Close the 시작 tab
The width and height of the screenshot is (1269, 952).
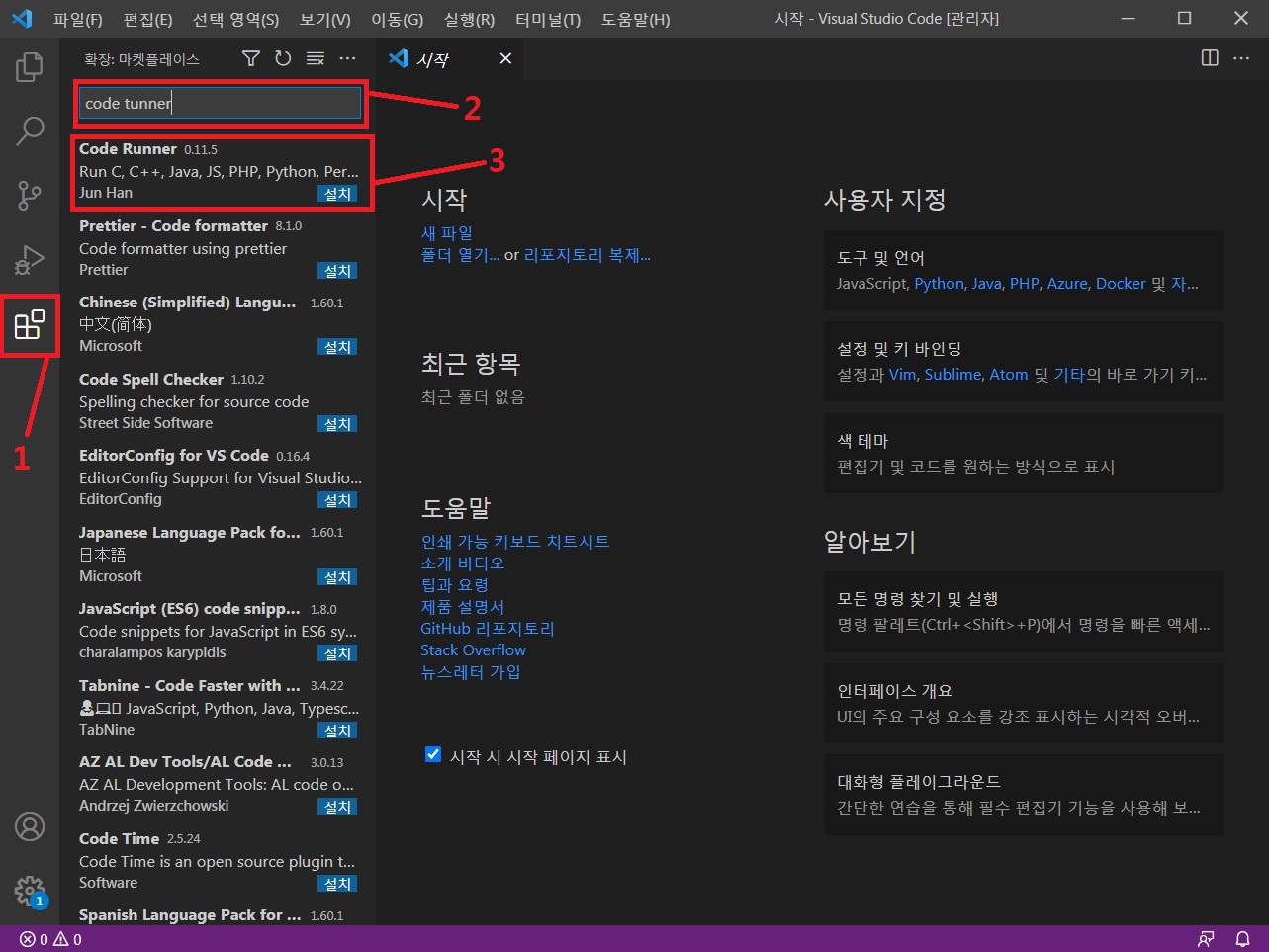[505, 59]
